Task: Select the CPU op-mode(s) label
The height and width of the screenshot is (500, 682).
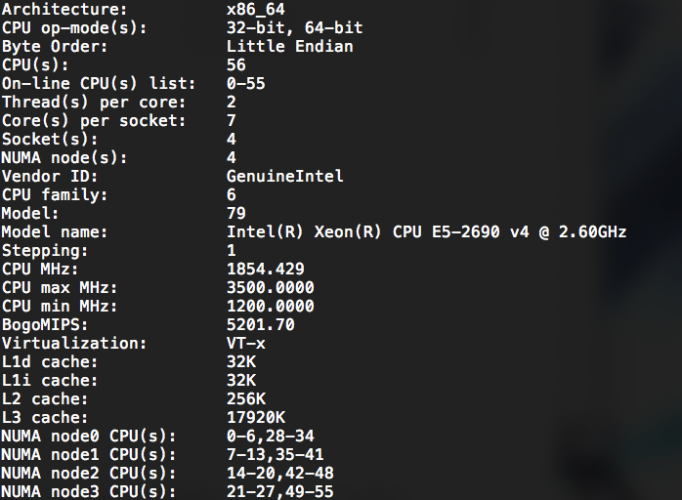Action: click(75, 28)
